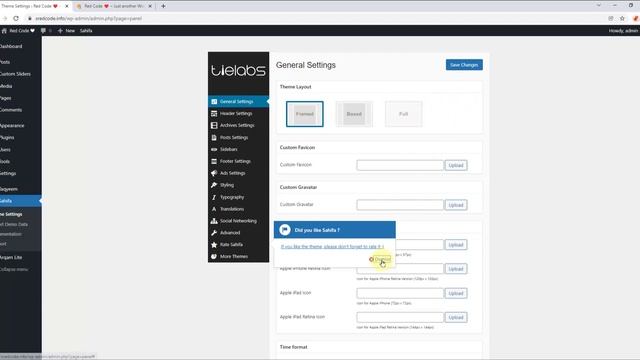Image resolution: width=640 pixels, height=360 pixels.
Task: Click Upload for Apple iPad Icon
Action: (x=456, y=293)
